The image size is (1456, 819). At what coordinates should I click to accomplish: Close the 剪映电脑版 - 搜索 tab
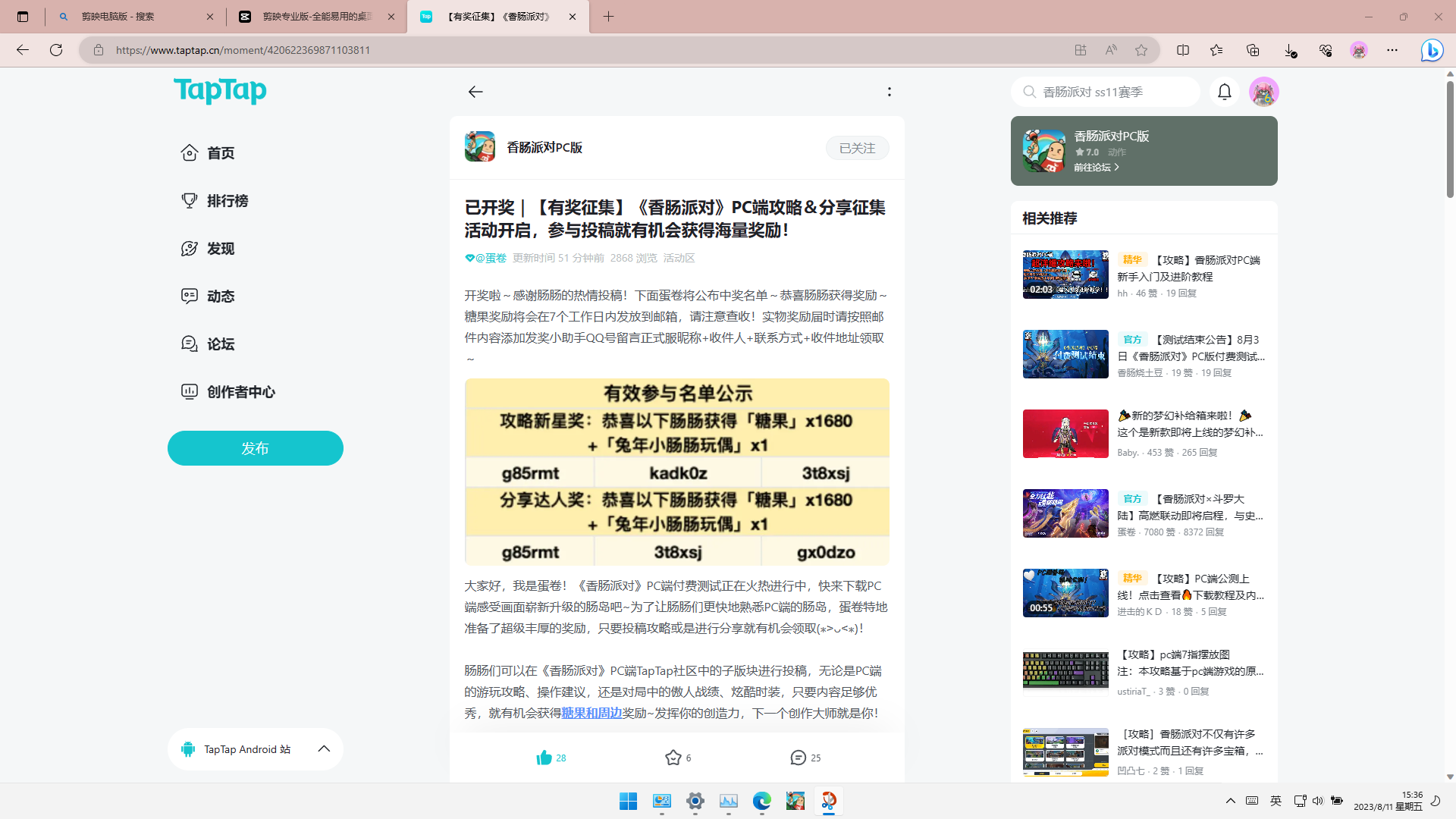point(210,17)
